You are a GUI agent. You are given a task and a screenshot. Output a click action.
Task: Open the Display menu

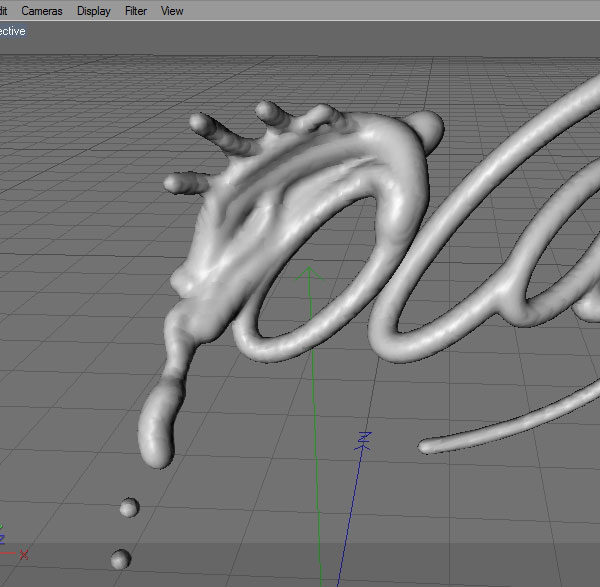(x=94, y=11)
